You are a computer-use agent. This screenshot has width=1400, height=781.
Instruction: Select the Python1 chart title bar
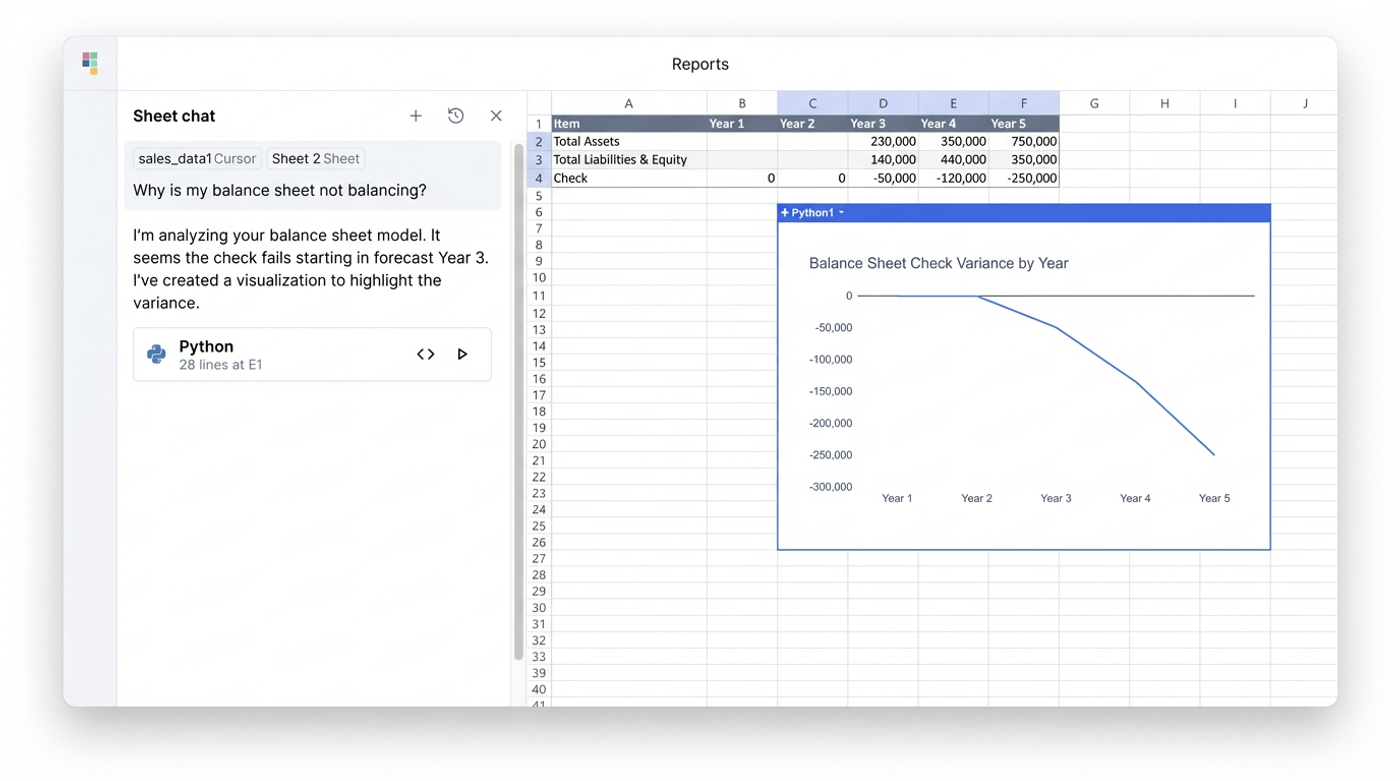point(1024,213)
